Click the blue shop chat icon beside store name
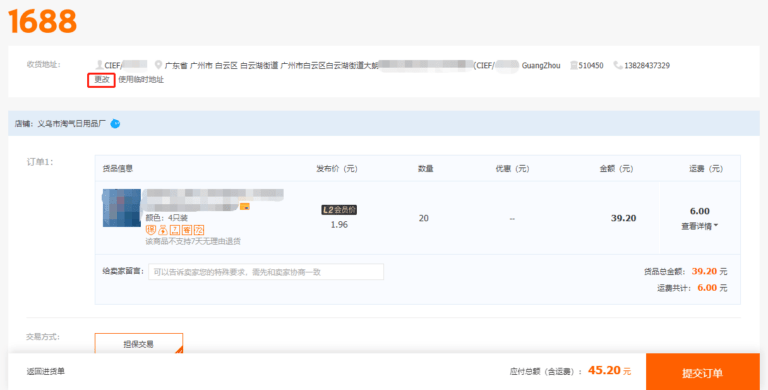Viewport: 768px width, 390px height. tap(115, 123)
